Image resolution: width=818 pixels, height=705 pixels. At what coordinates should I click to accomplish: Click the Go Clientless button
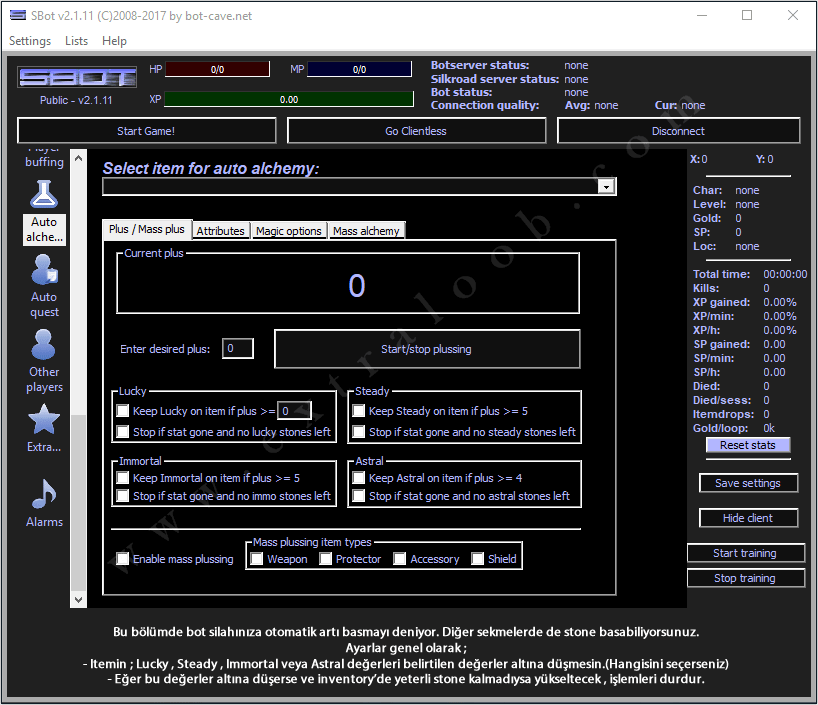[416, 131]
